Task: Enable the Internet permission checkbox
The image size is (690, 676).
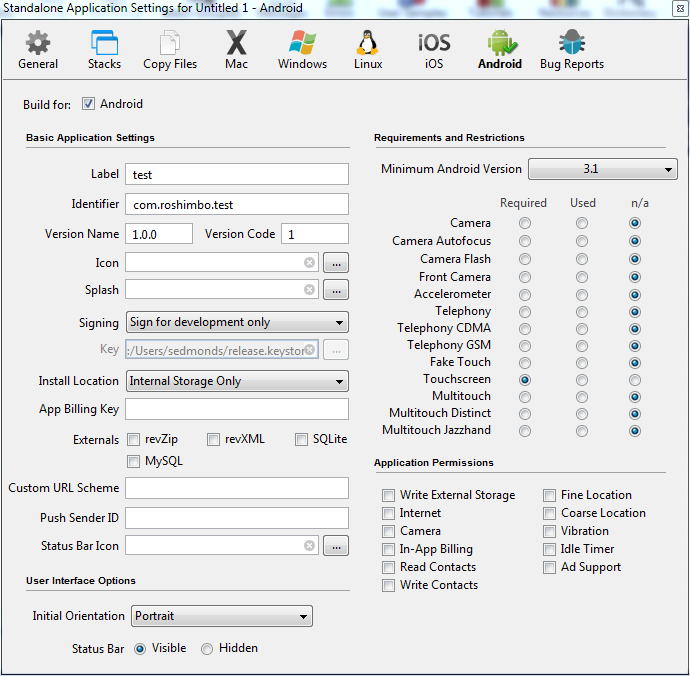Action: click(x=388, y=514)
